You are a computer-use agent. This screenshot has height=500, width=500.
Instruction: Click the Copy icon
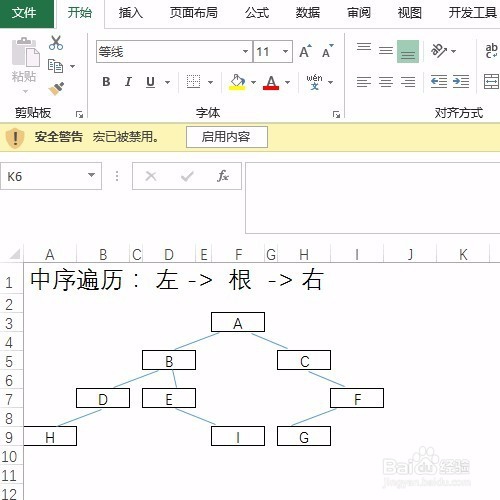coord(55,66)
